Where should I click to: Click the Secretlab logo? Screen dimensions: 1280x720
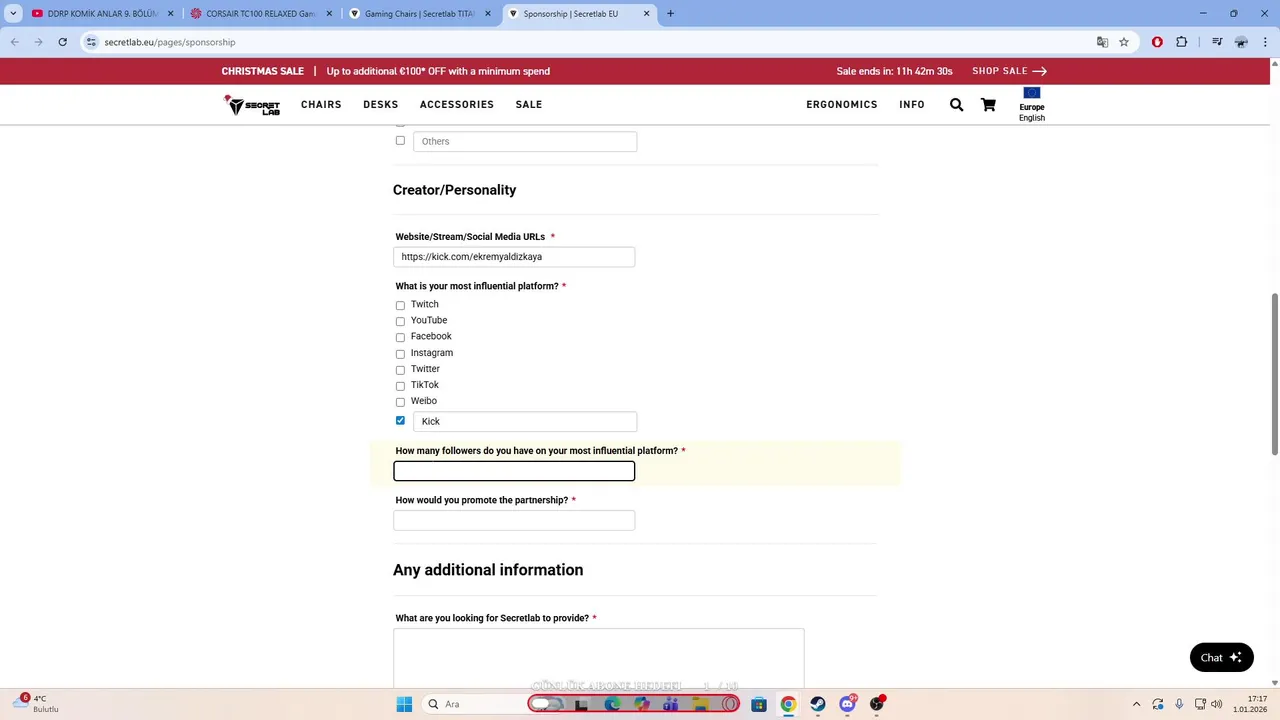252,105
